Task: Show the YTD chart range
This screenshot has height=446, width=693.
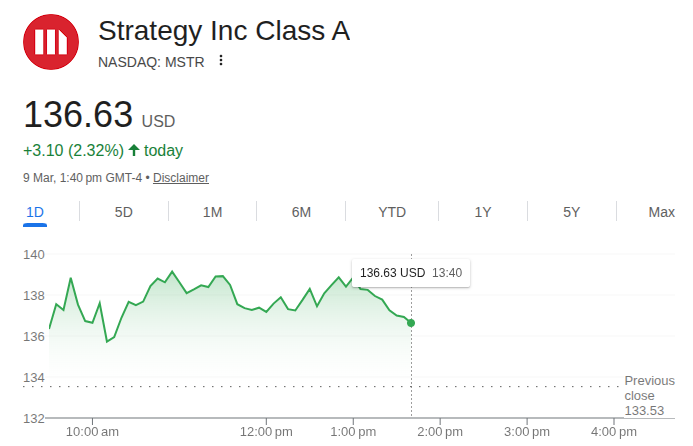Action: (x=392, y=212)
